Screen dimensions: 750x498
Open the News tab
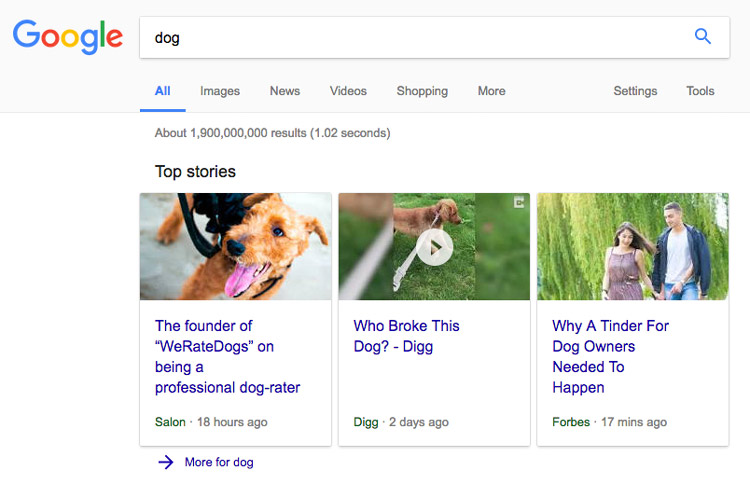coord(285,91)
